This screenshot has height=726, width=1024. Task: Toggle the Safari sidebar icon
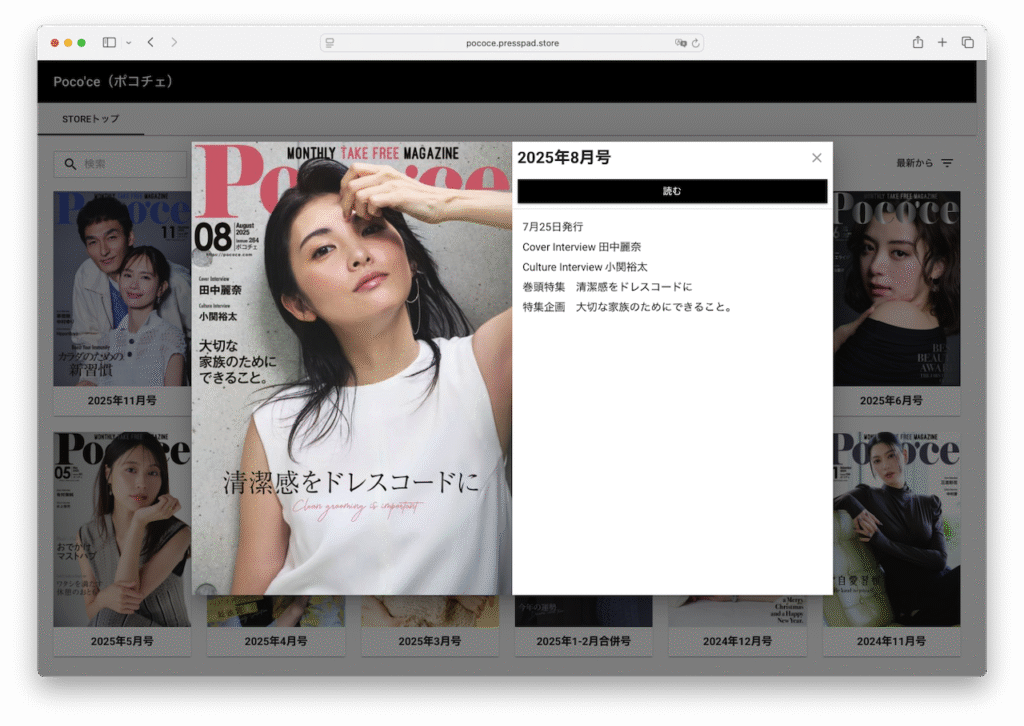pyautogui.click(x=109, y=43)
